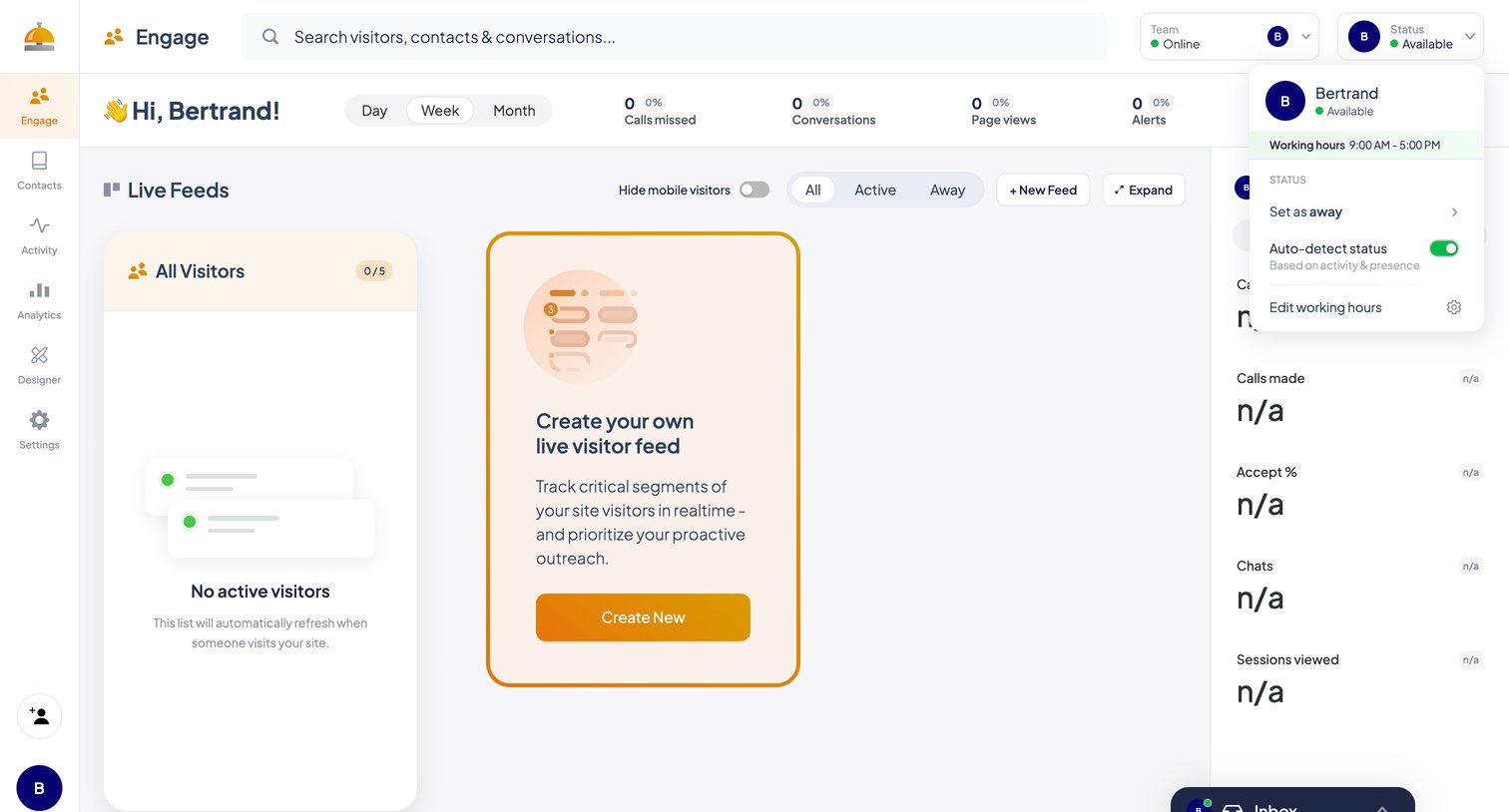Click the Calls made label
The width and height of the screenshot is (1509, 812).
pos(1270,378)
